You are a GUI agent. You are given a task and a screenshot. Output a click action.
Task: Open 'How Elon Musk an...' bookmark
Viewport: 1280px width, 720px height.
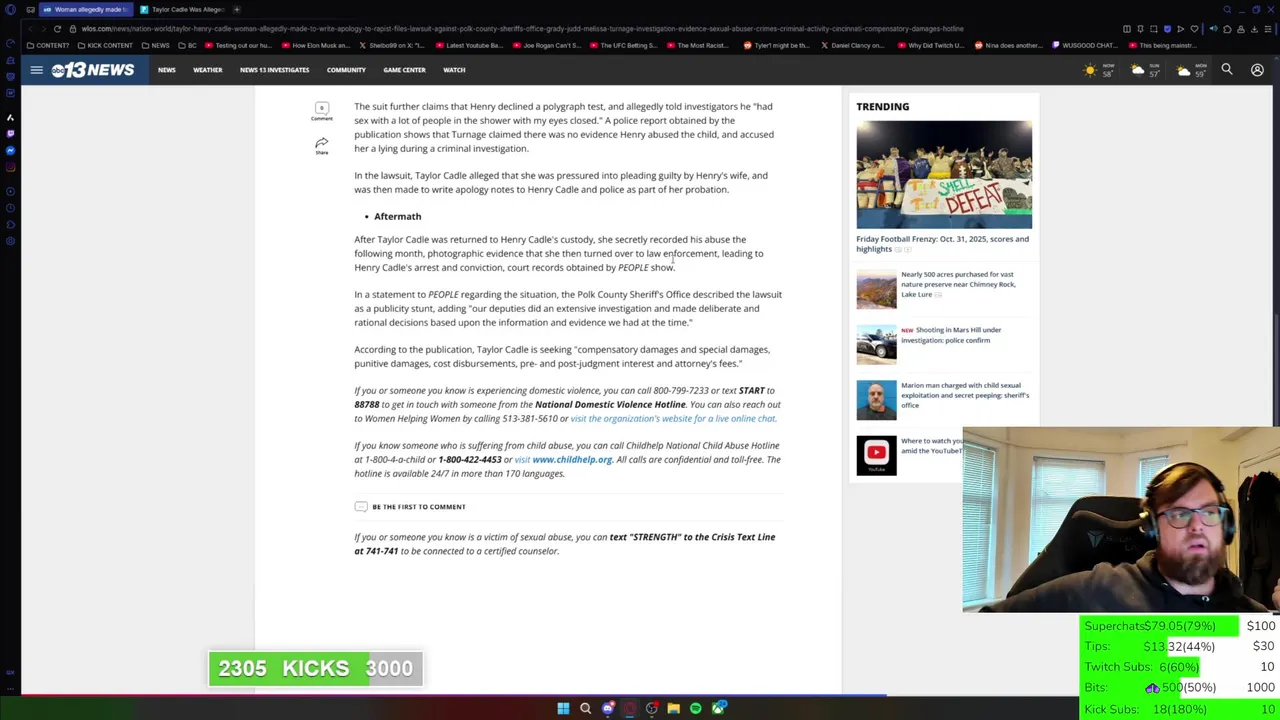click(316, 45)
